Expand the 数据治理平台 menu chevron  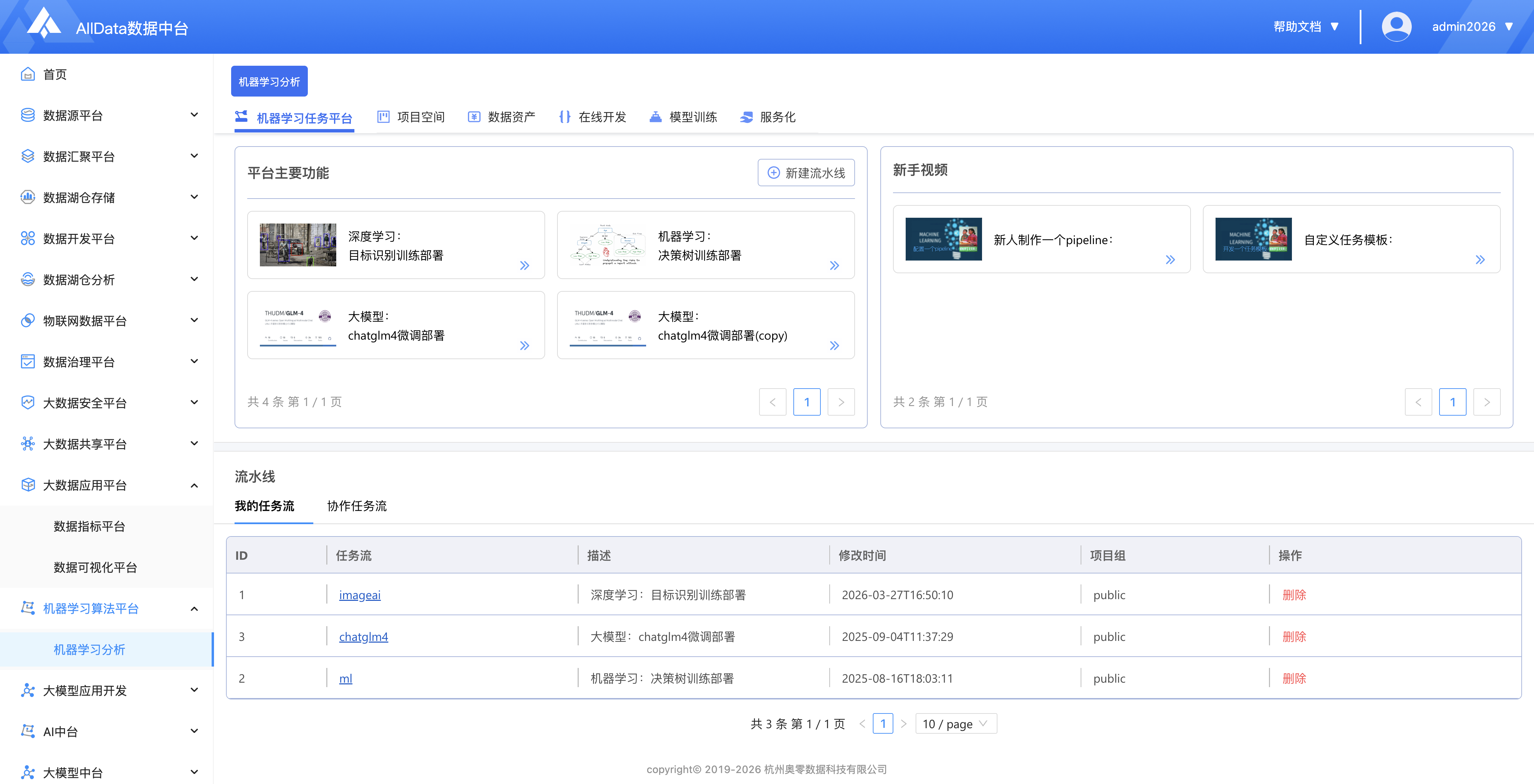(x=194, y=361)
